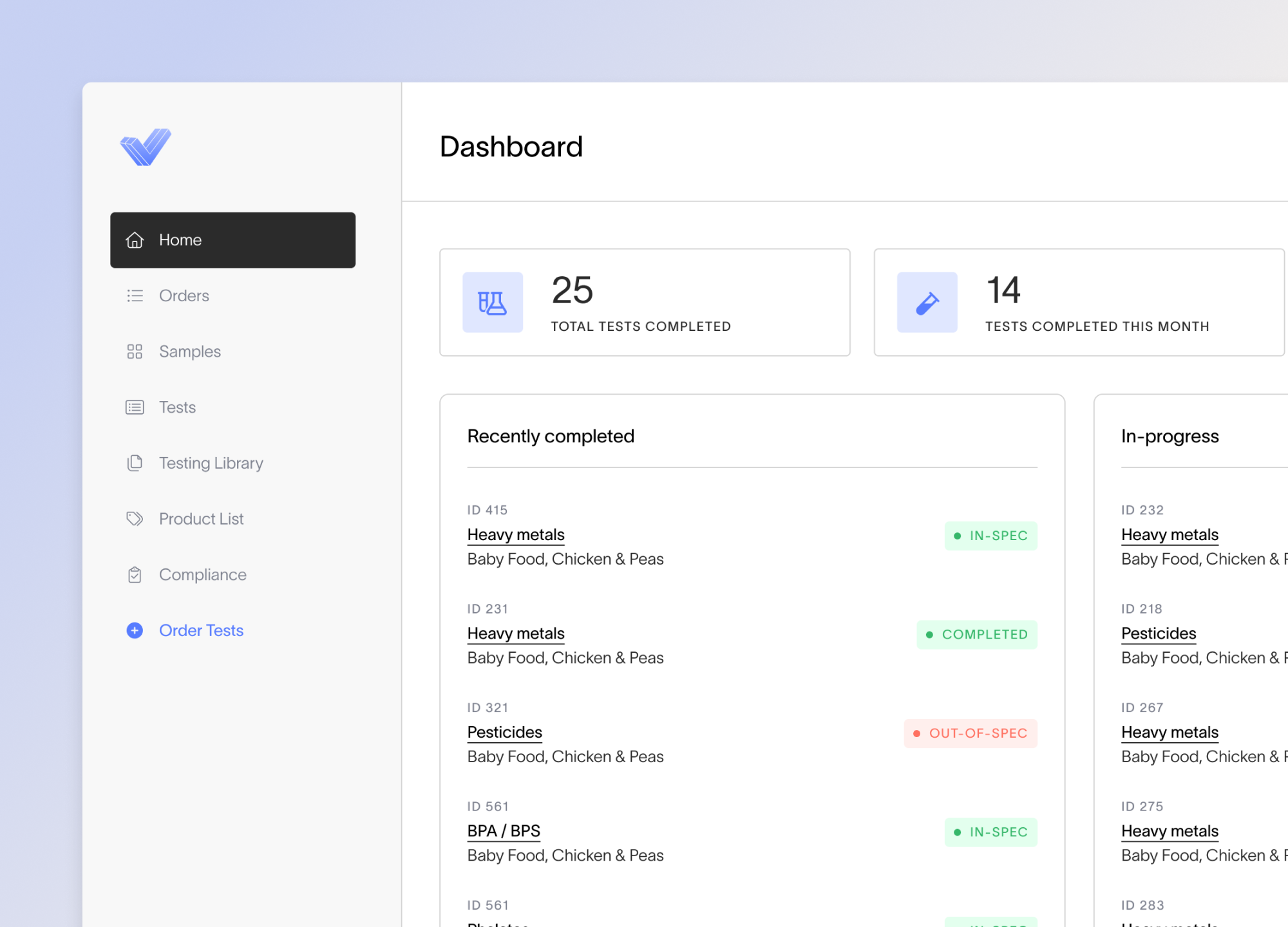Click the OUT-OF-SPEC status badge
This screenshot has width=1288, height=927.
971,733
